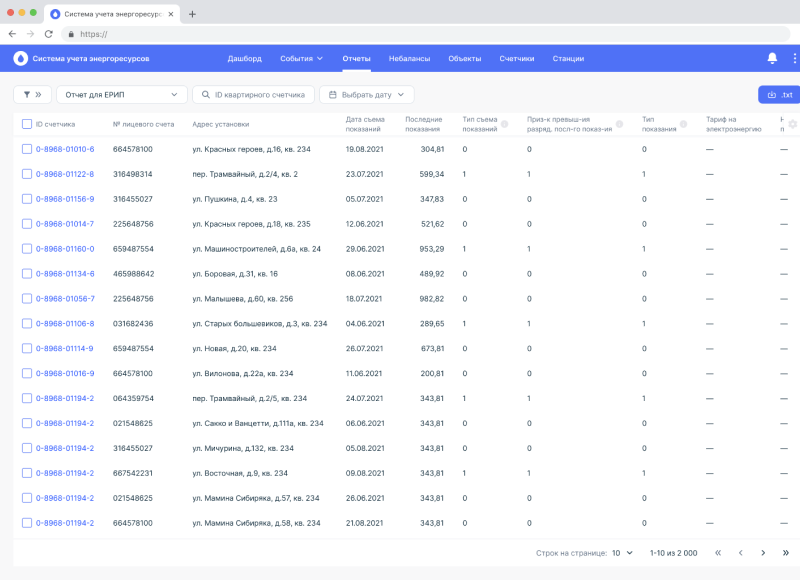Expand the 'Отчет для ЕРИП' dropdown

[122, 95]
